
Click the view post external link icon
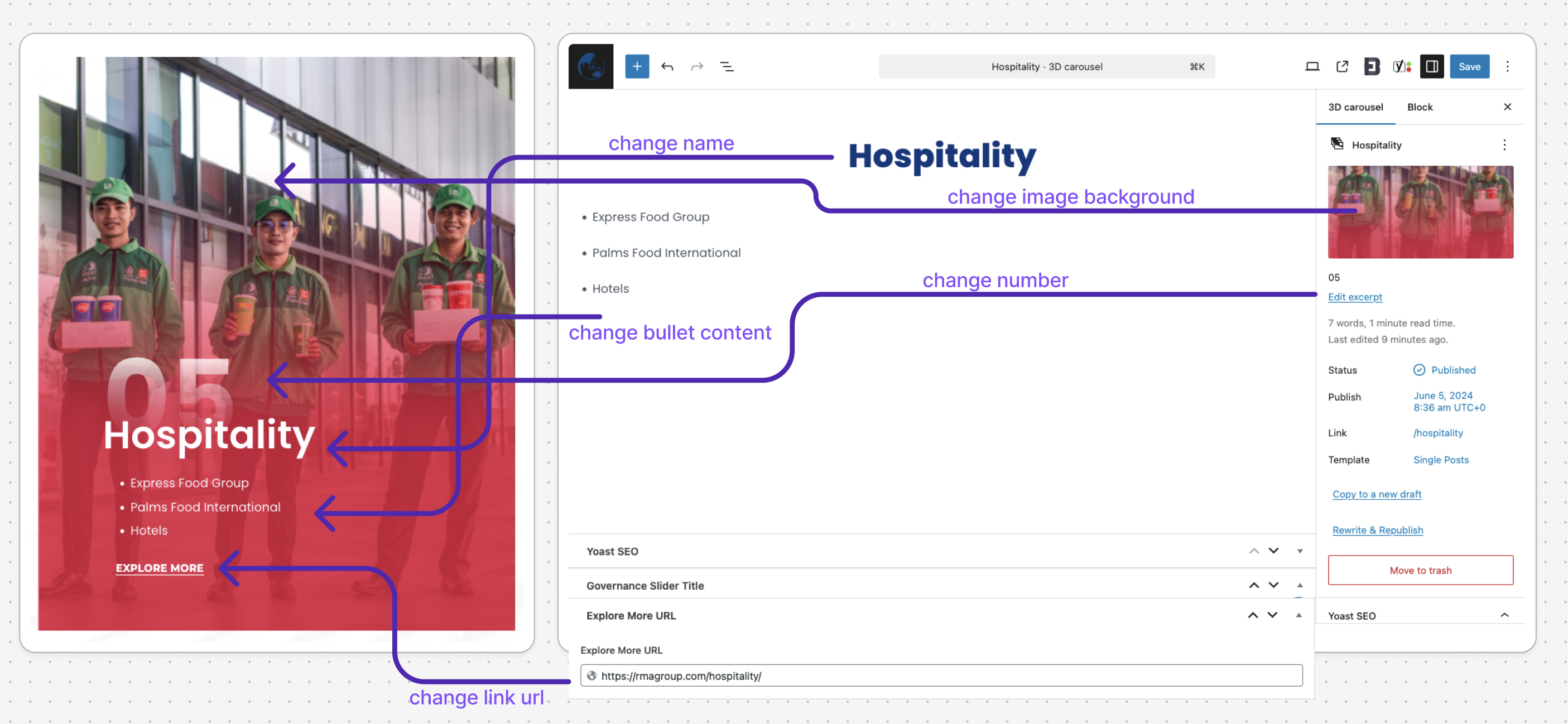pyautogui.click(x=1342, y=66)
